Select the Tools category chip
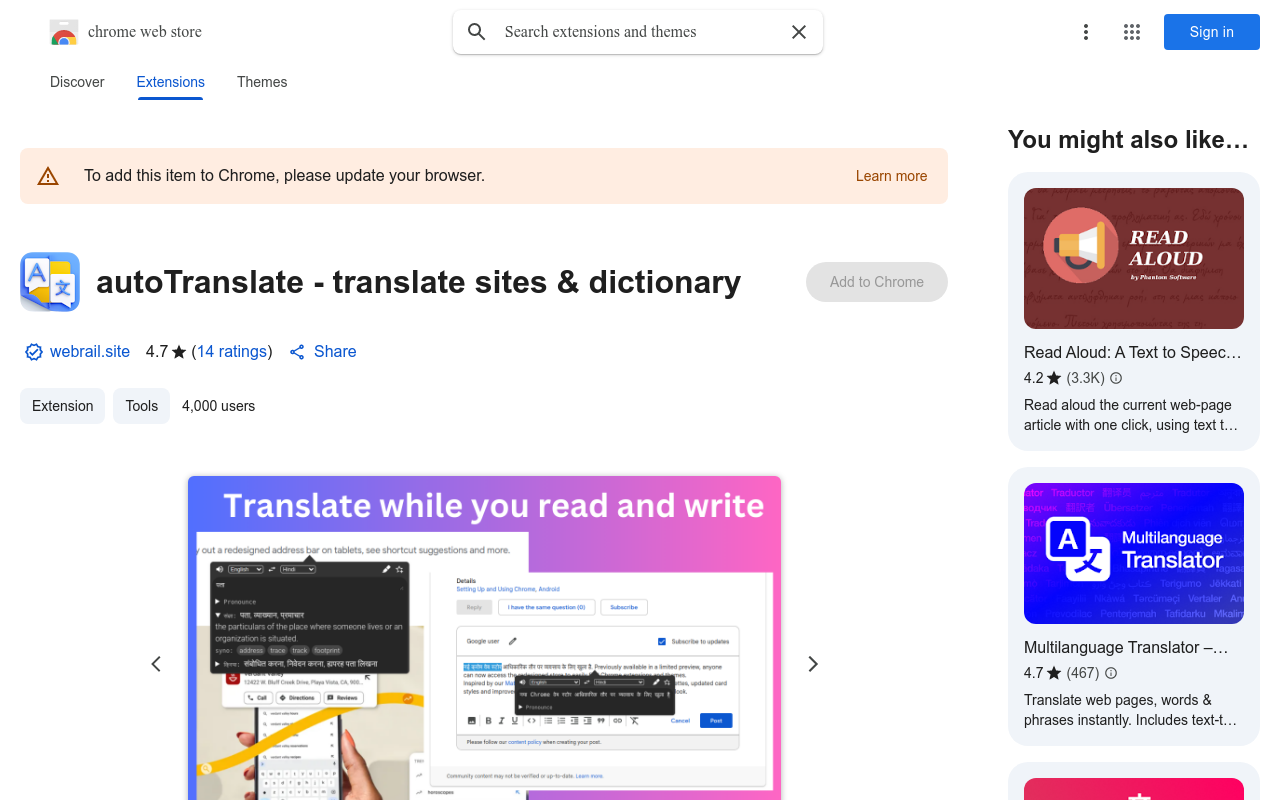This screenshot has height=800, width=1280. point(142,406)
